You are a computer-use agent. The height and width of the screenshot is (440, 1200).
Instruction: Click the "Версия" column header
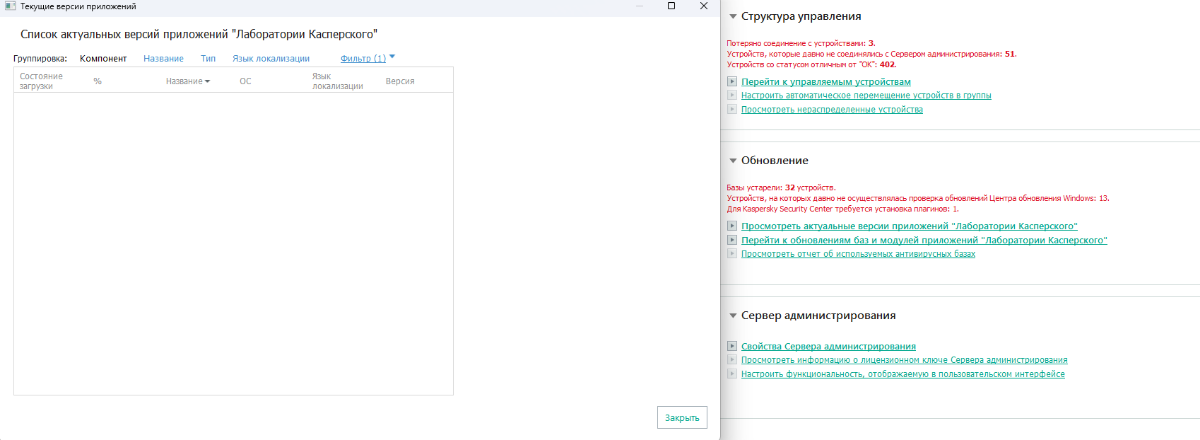pyautogui.click(x=399, y=80)
